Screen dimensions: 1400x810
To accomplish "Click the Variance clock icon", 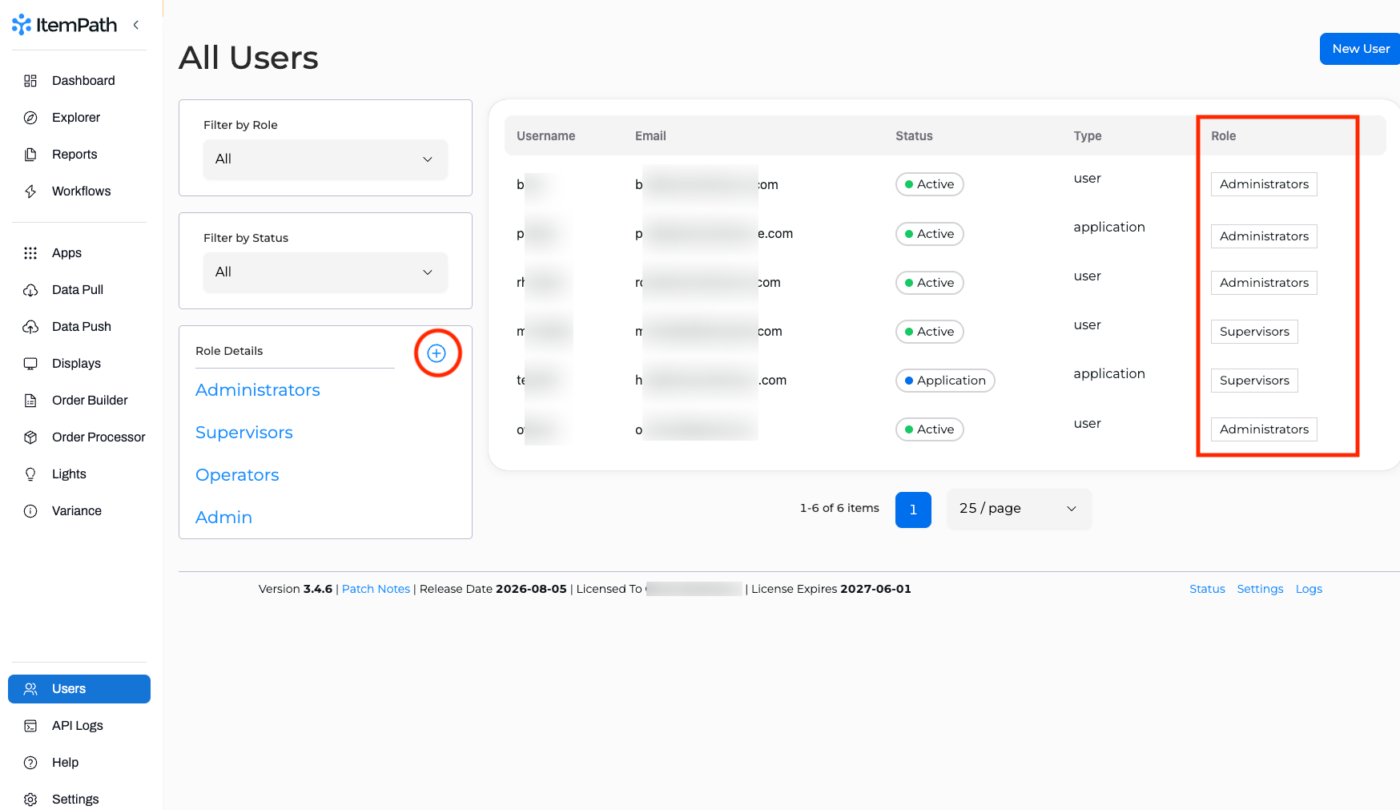I will (x=30, y=511).
